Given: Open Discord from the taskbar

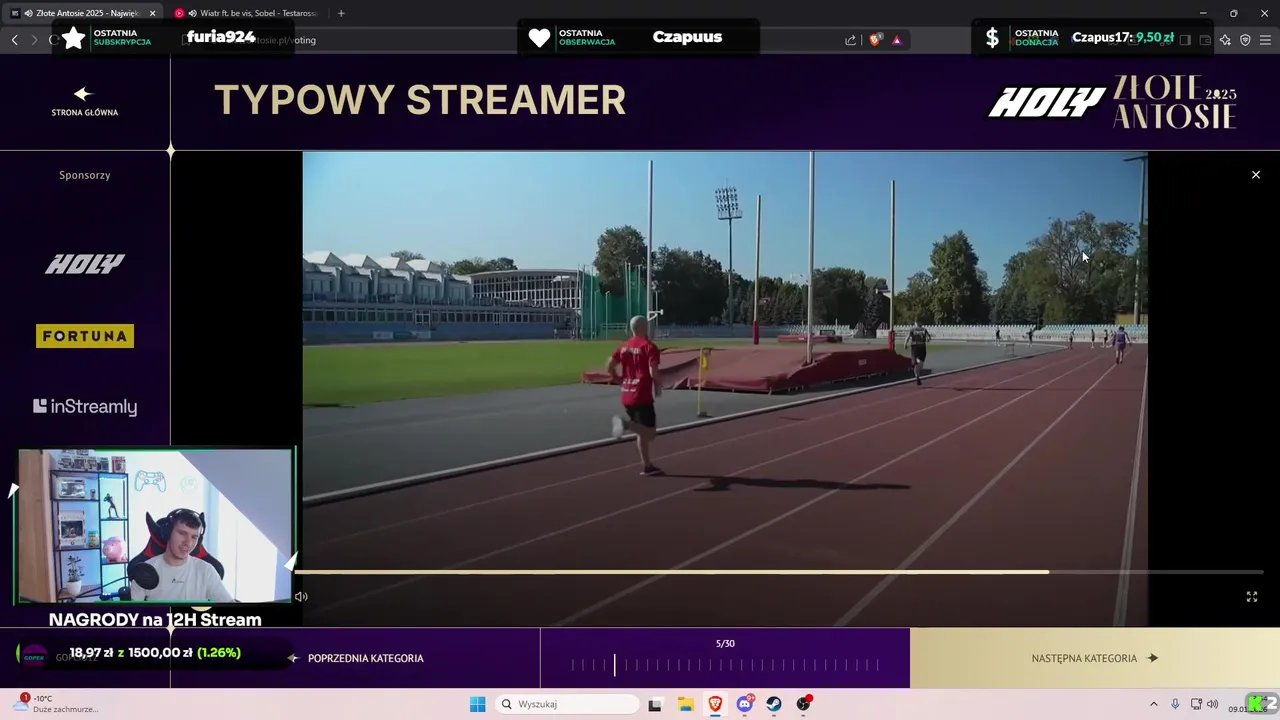Looking at the screenshot, I should [x=745, y=704].
